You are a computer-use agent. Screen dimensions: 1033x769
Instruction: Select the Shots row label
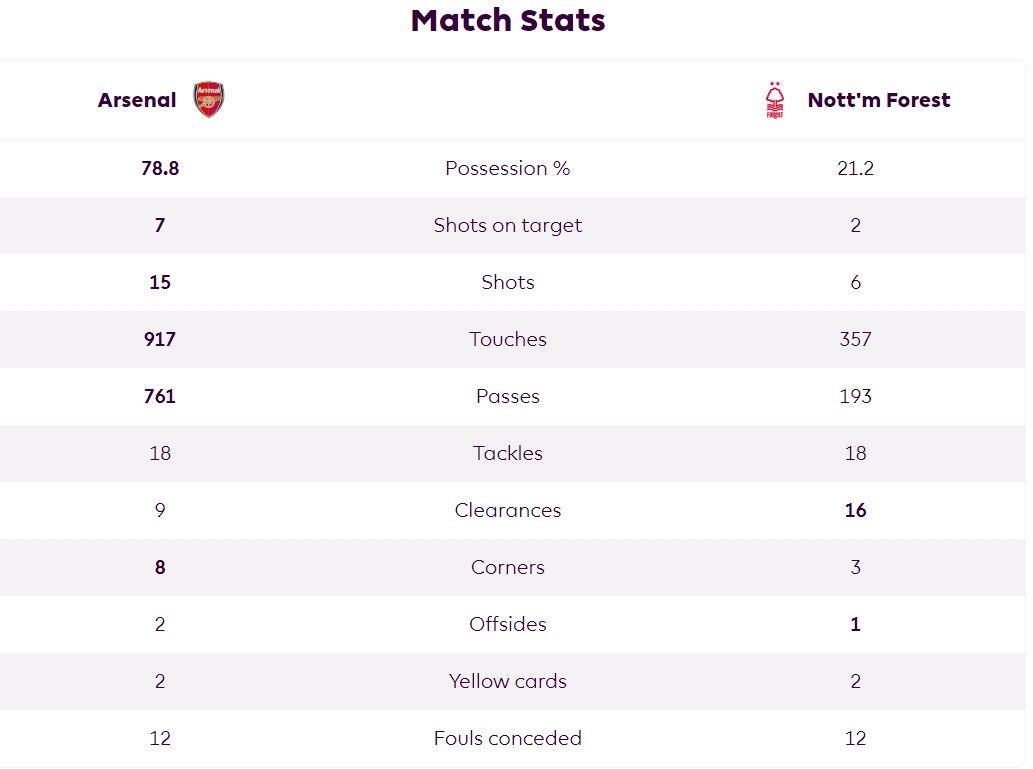508,282
